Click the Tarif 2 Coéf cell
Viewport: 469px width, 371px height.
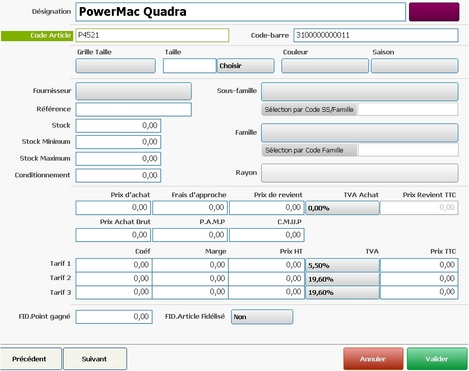coord(114,279)
